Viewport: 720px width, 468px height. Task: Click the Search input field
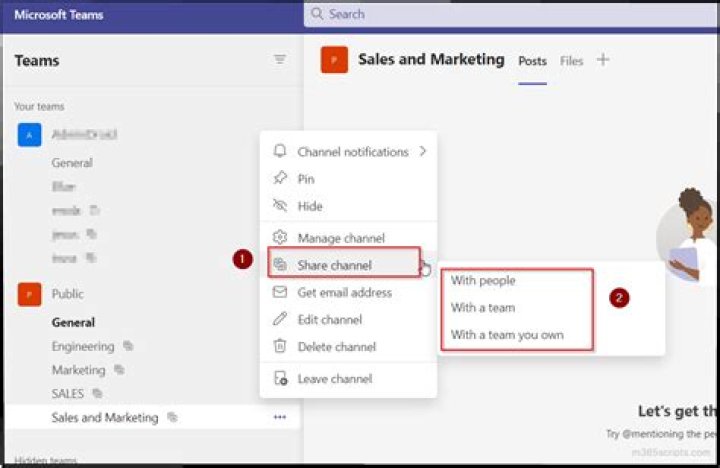(511, 14)
